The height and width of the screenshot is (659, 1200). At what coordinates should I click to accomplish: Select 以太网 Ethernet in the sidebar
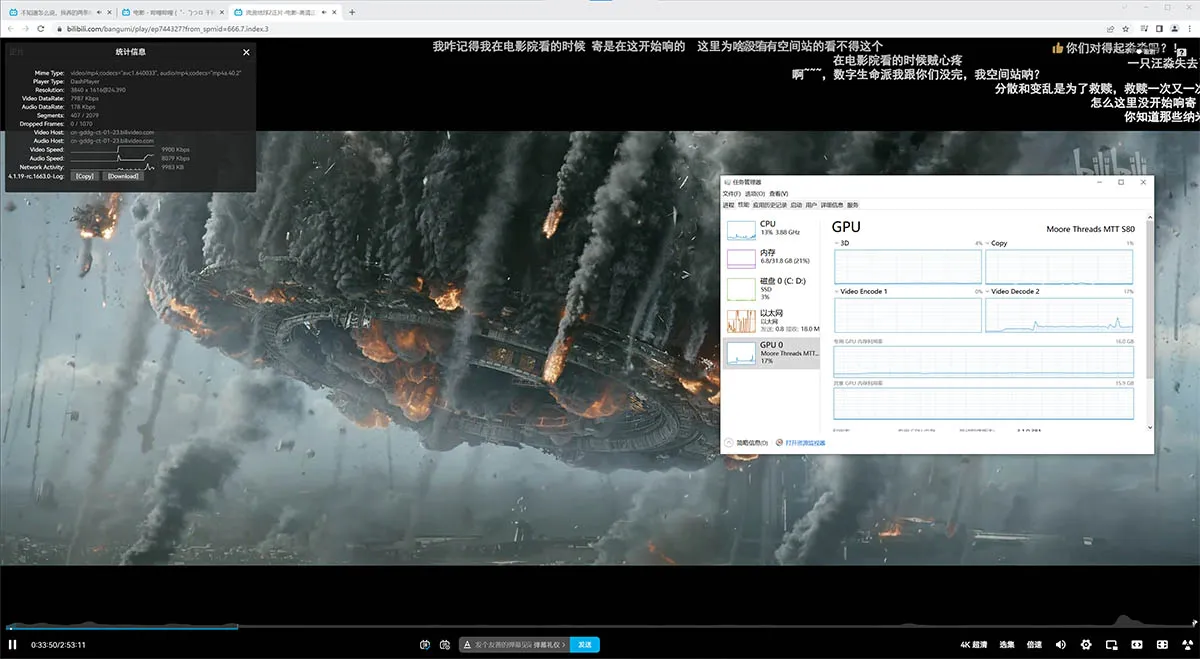coord(771,320)
